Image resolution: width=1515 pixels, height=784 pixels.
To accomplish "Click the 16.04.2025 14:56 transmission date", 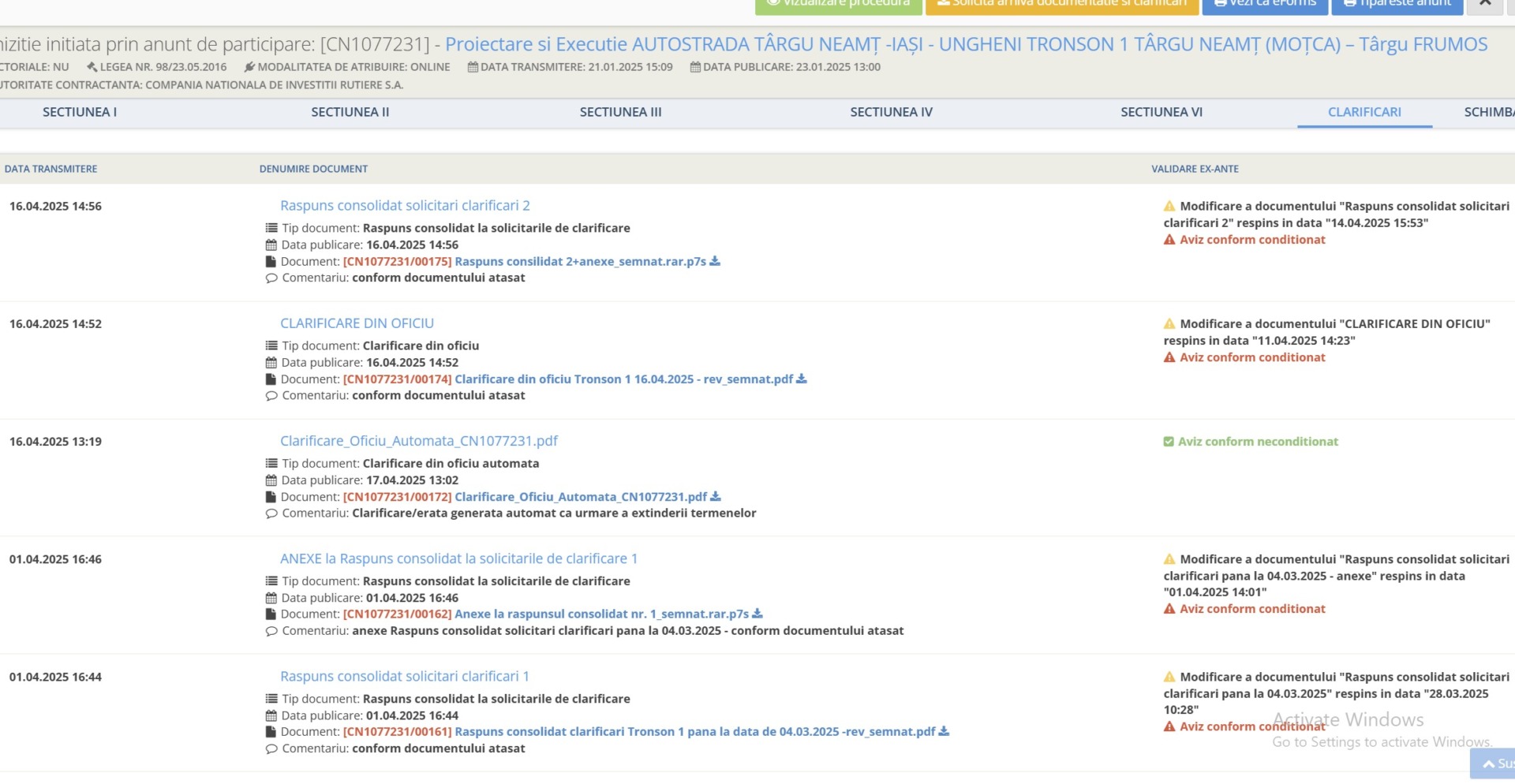I will (55, 206).
